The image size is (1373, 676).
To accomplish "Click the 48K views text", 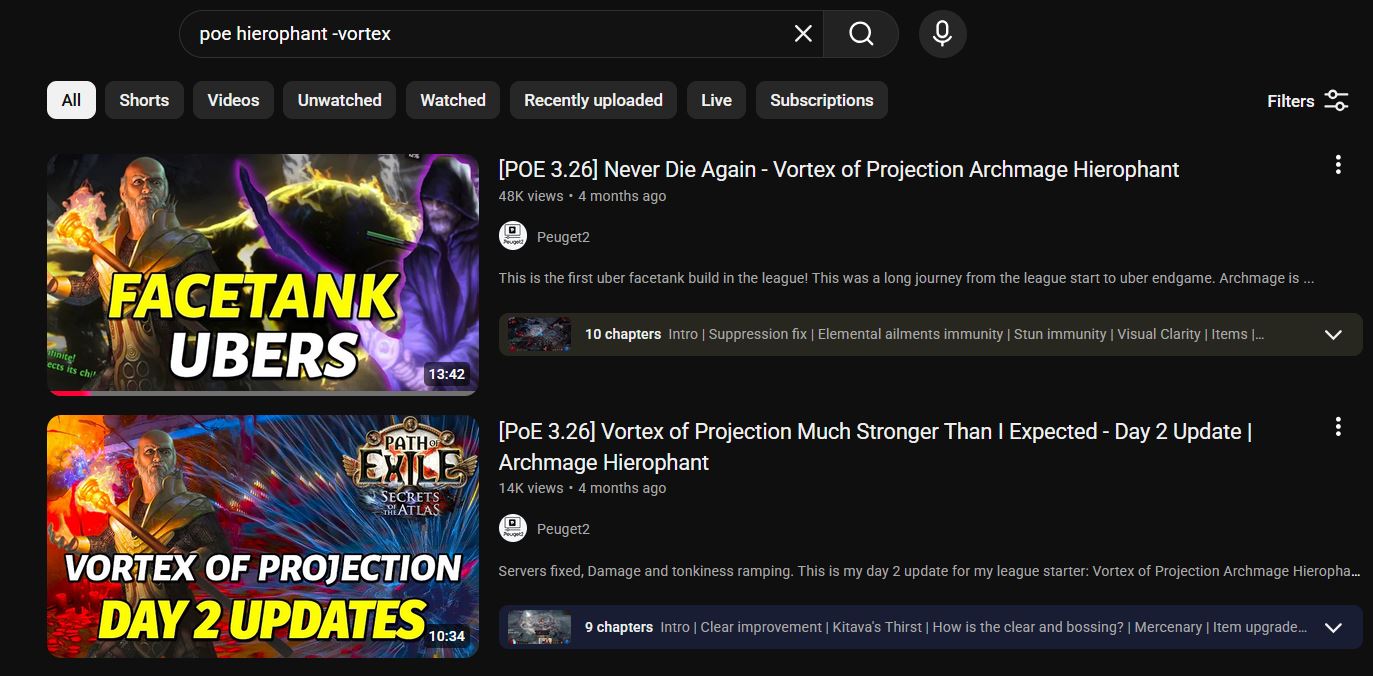I will click(531, 196).
